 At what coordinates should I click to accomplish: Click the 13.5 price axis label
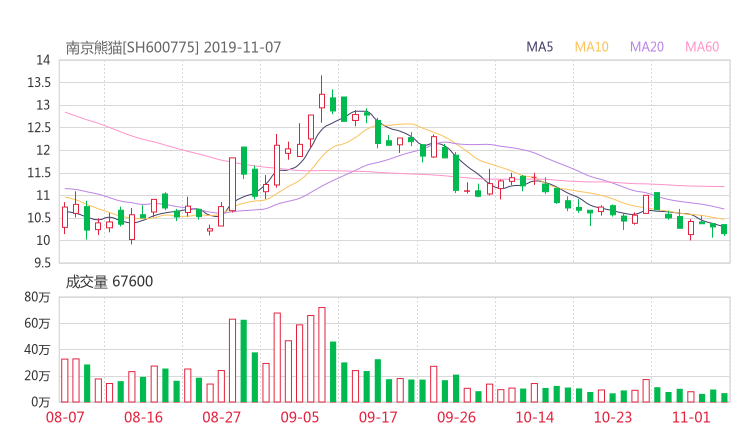[39, 83]
